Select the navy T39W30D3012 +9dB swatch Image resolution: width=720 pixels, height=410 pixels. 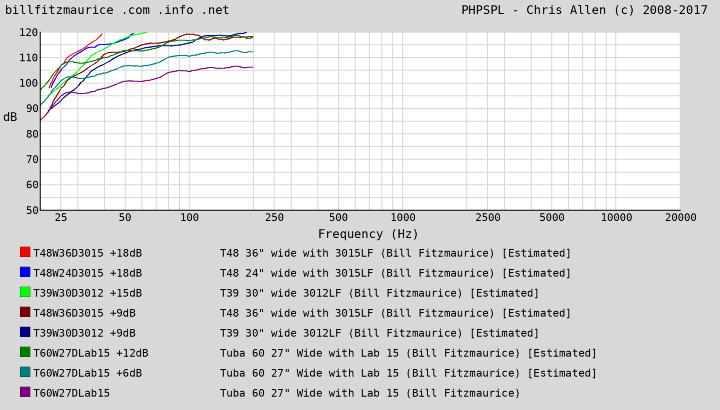(25, 332)
